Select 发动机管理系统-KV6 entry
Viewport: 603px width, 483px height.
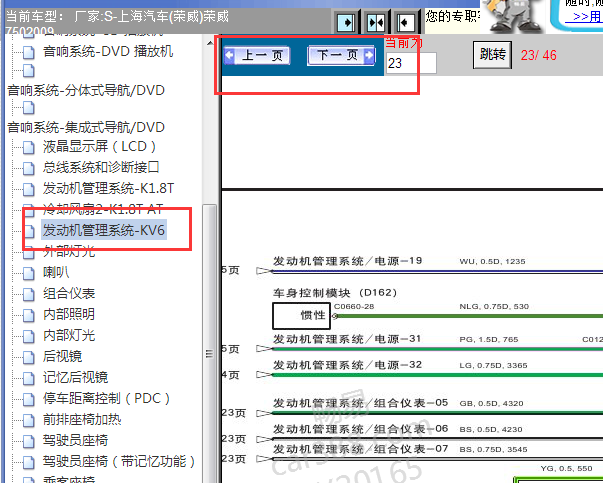pos(104,230)
